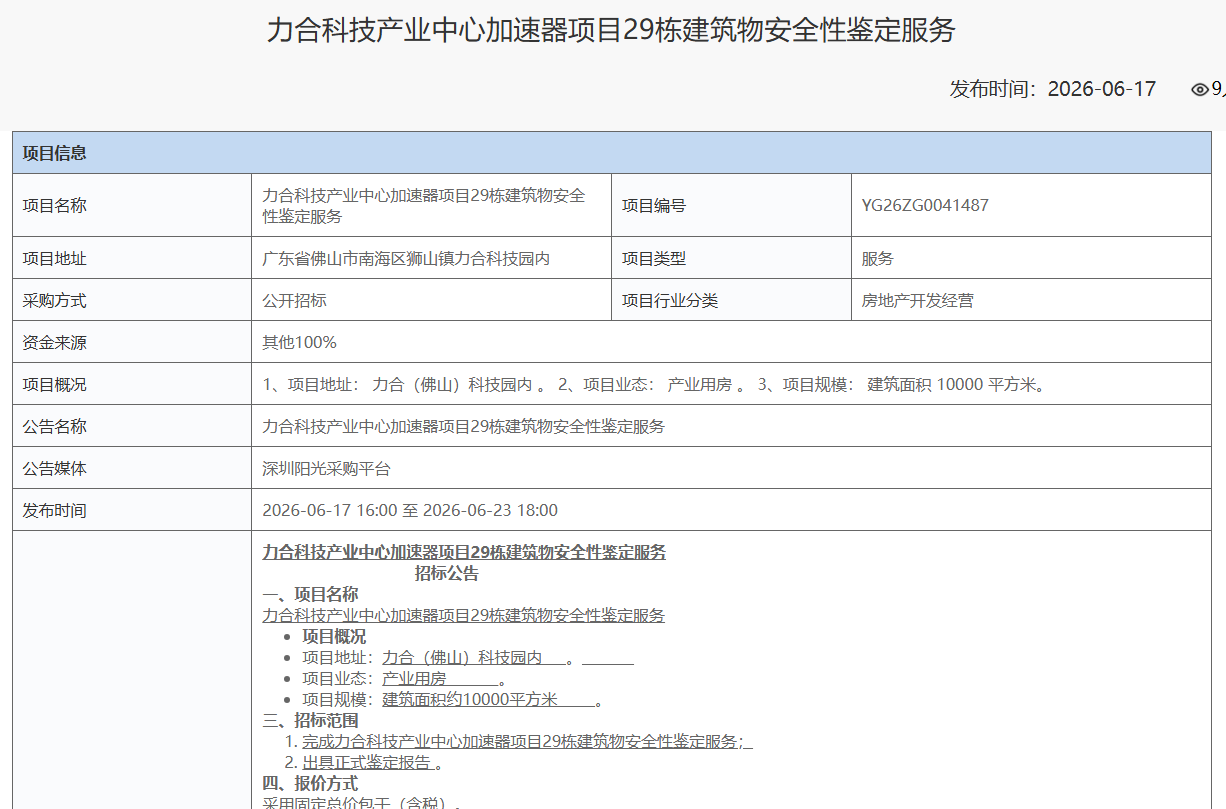Select media value 深圳阳光采购平台
1226x809 pixels.
326,468
